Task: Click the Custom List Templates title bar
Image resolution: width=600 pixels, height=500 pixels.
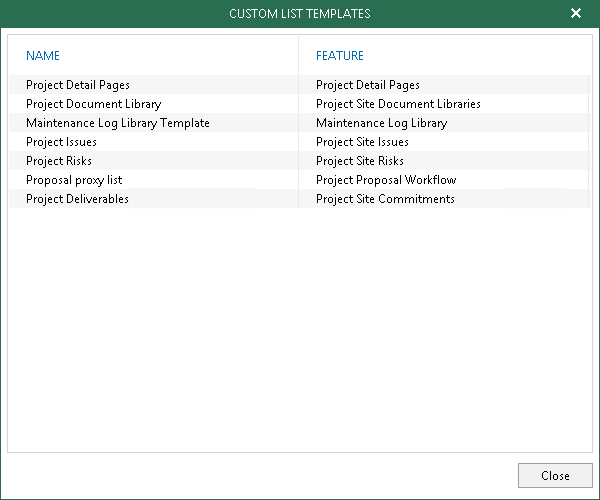Action: coord(299,14)
